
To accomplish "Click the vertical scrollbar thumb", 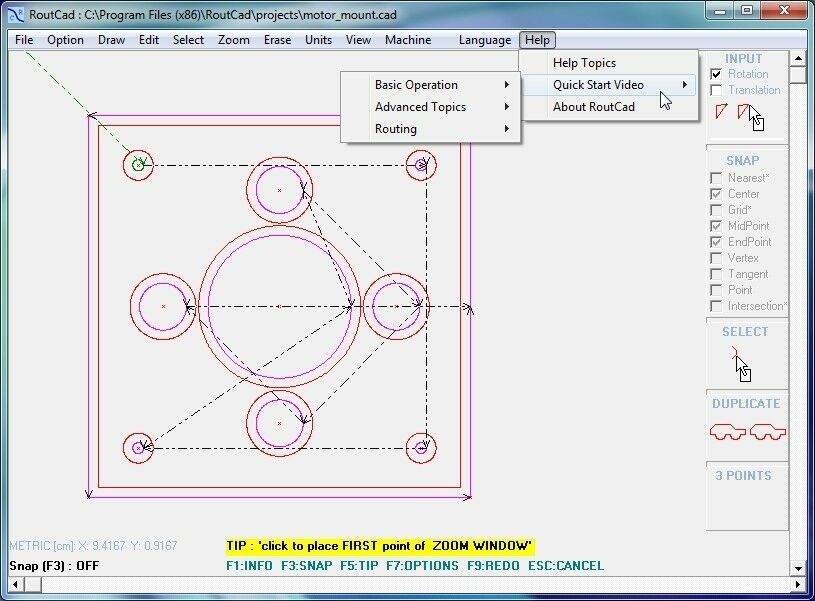I will [798, 74].
